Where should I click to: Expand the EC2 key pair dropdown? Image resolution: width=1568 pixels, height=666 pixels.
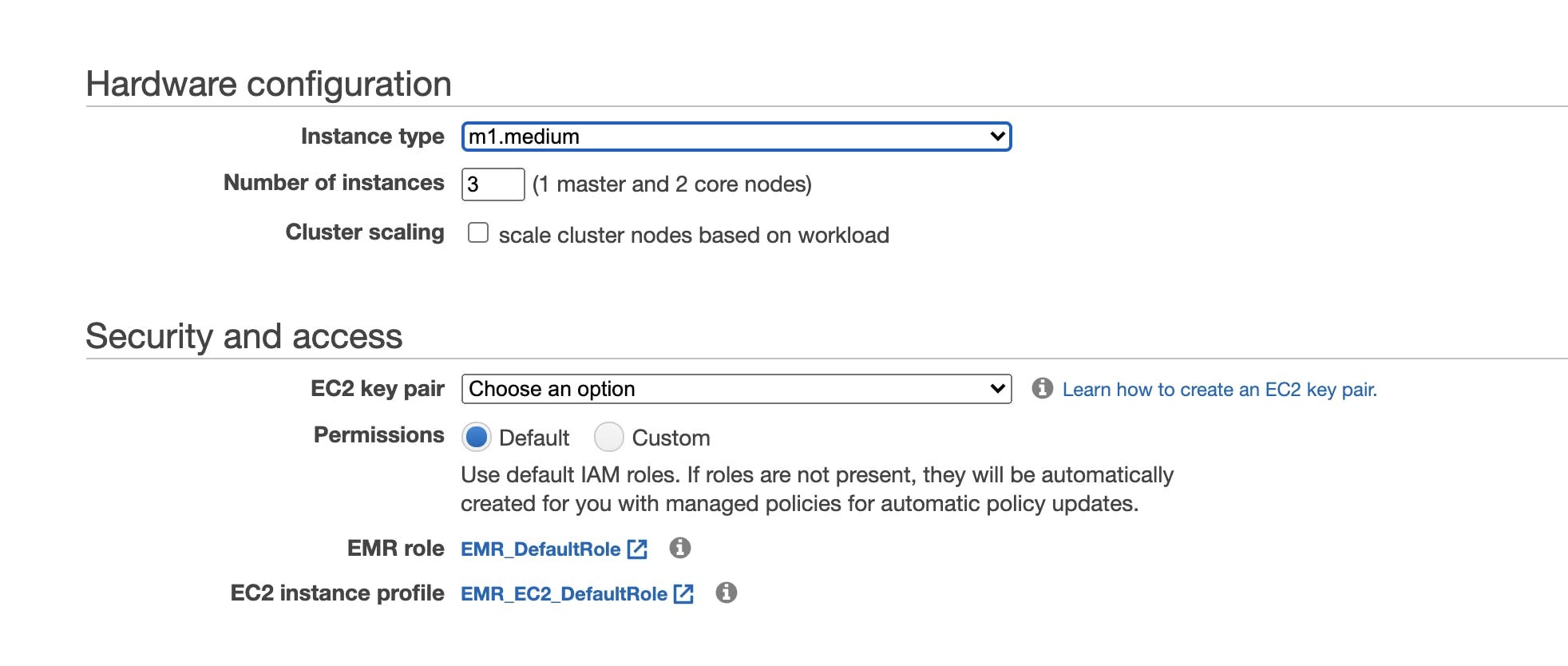click(x=736, y=389)
